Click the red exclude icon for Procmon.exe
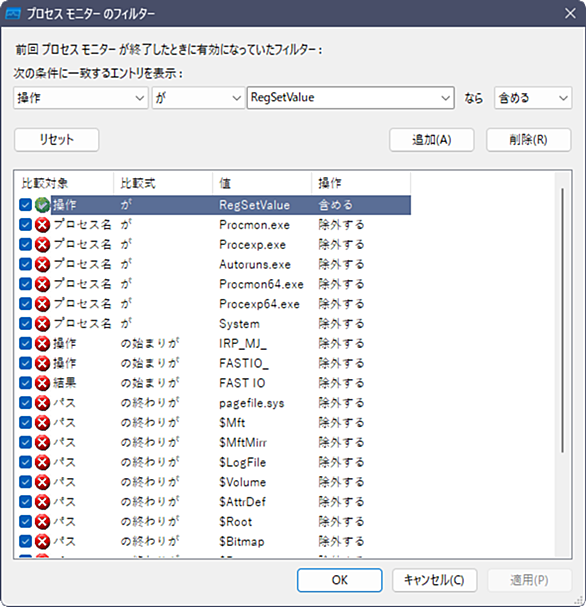 pyautogui.click(x=42, y=225)
